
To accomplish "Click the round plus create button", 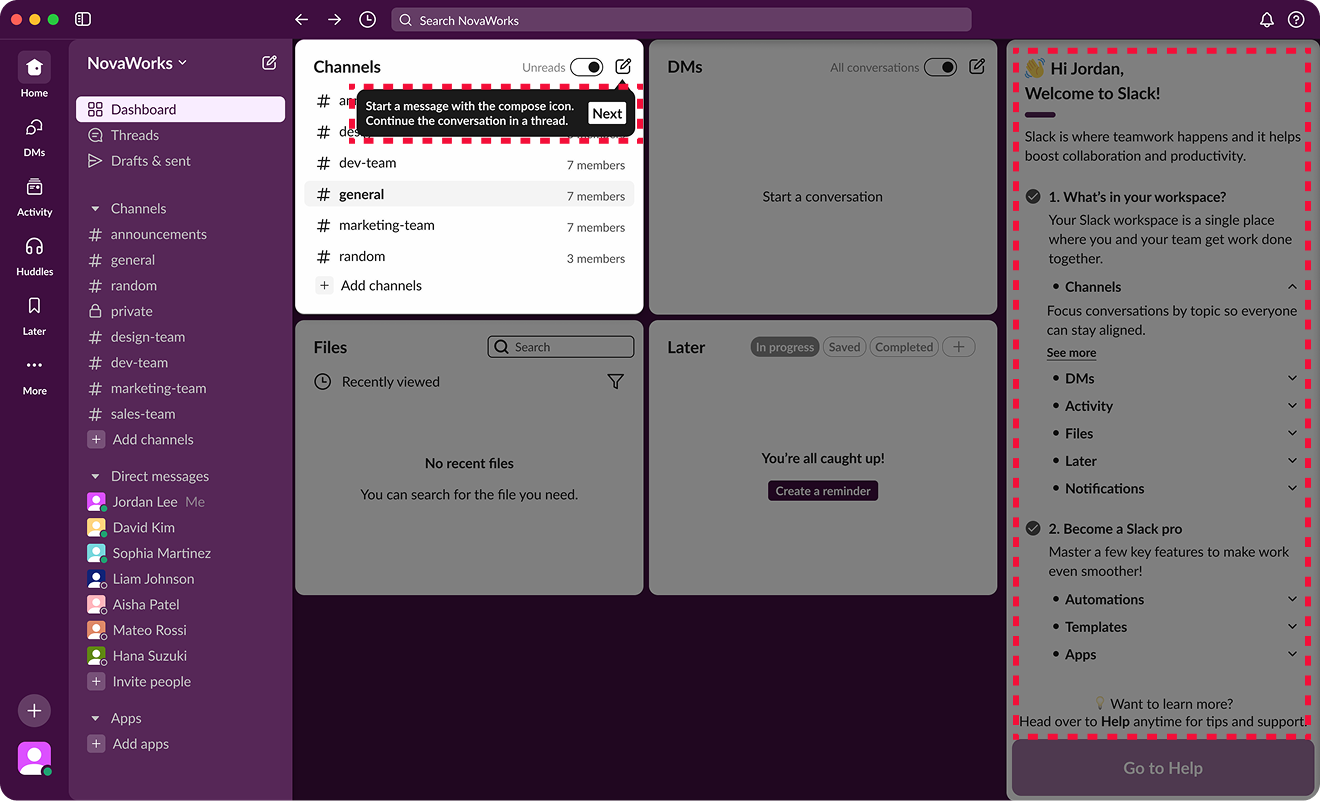I will pyautogui.click(x=34, y=711).
